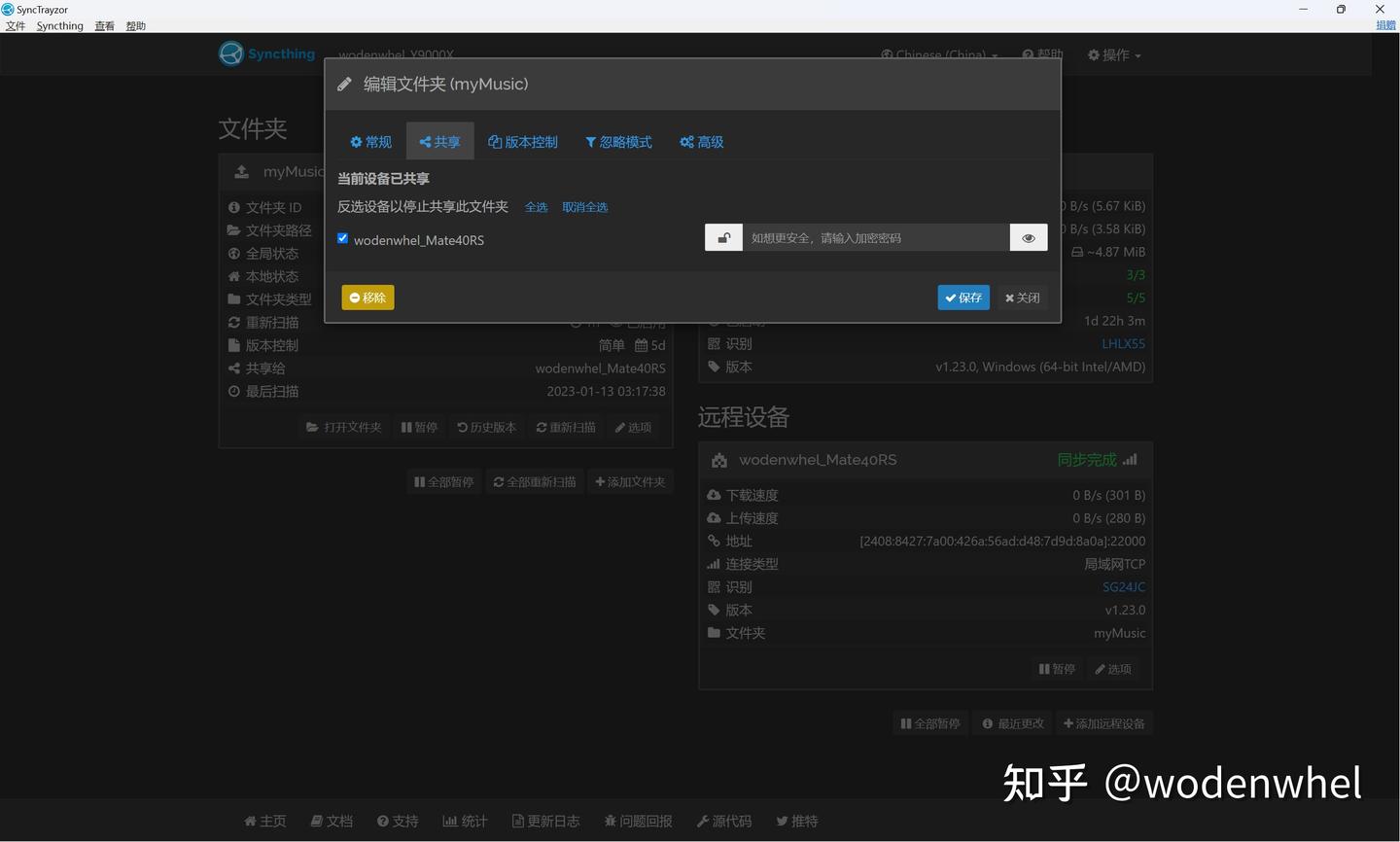
Task: Click the signal bars icon beside 同步完成
Action: pos(1129,459)
